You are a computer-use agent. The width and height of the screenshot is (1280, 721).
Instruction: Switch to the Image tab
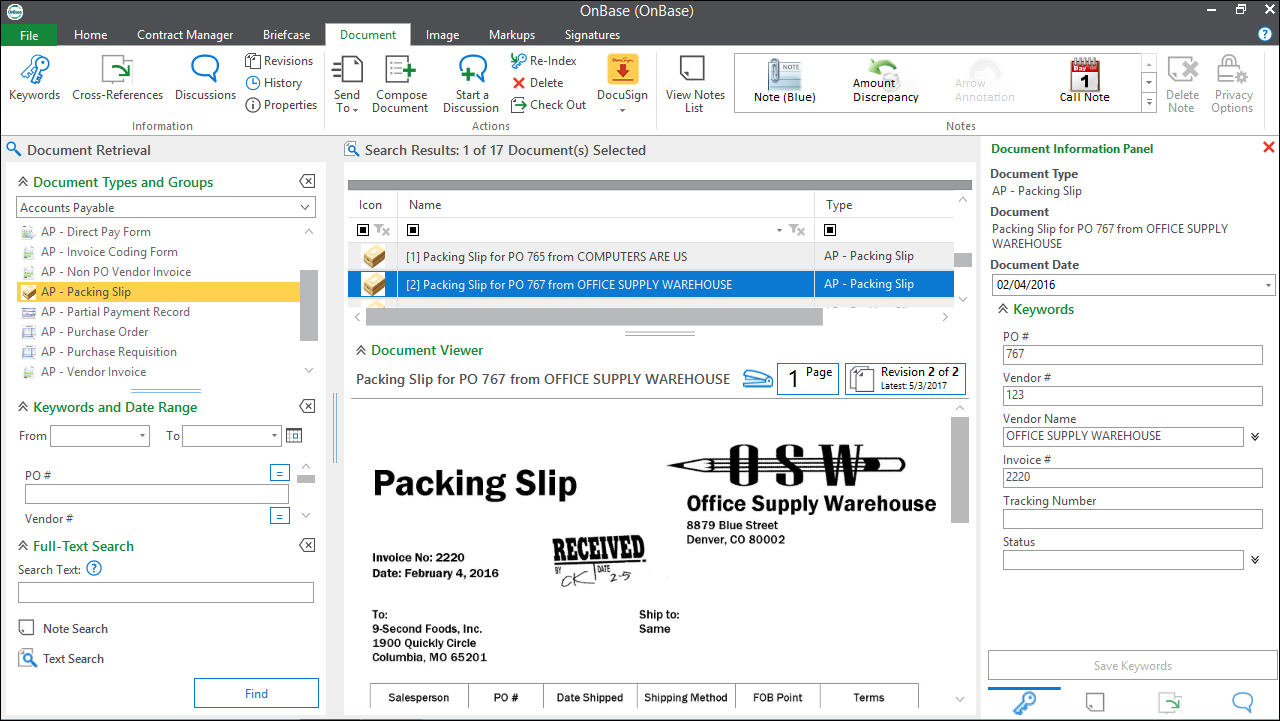442,35
